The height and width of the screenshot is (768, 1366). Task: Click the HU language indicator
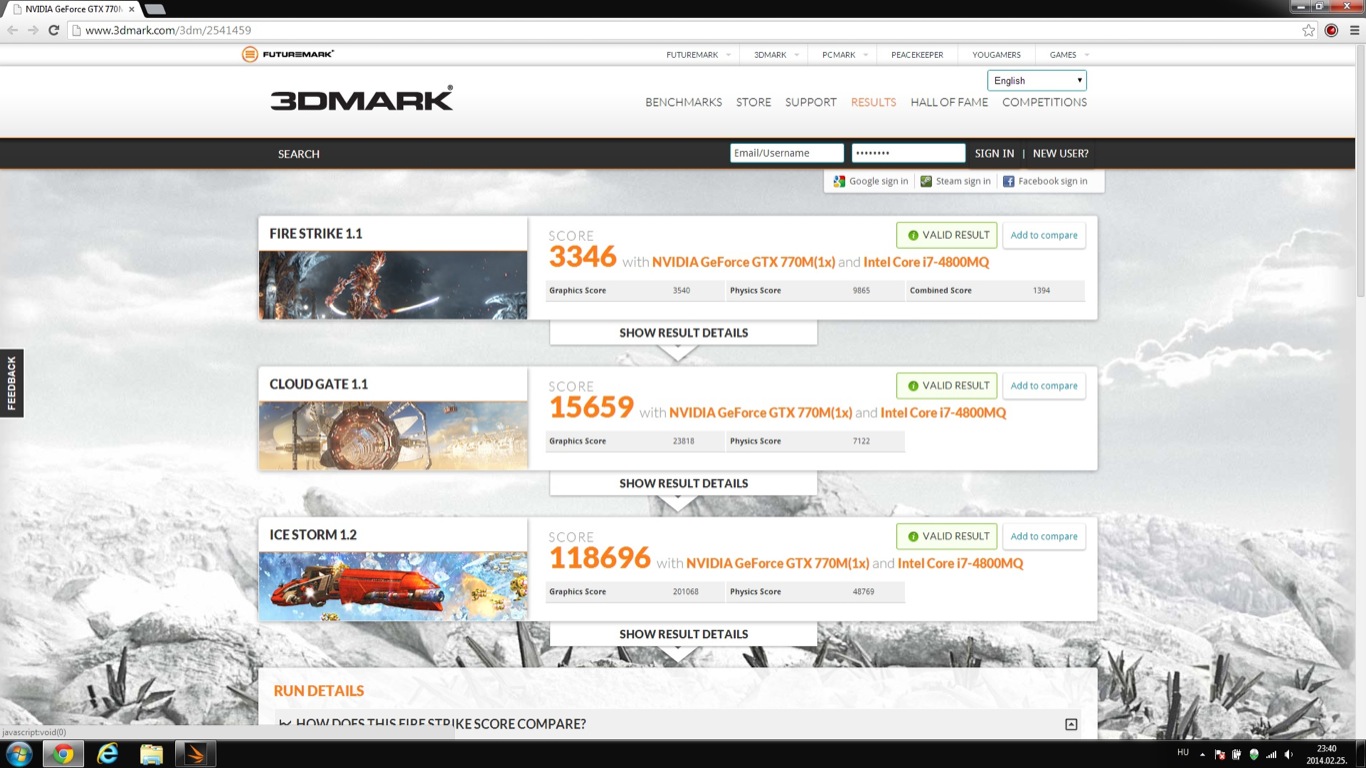coord(1183,752)
